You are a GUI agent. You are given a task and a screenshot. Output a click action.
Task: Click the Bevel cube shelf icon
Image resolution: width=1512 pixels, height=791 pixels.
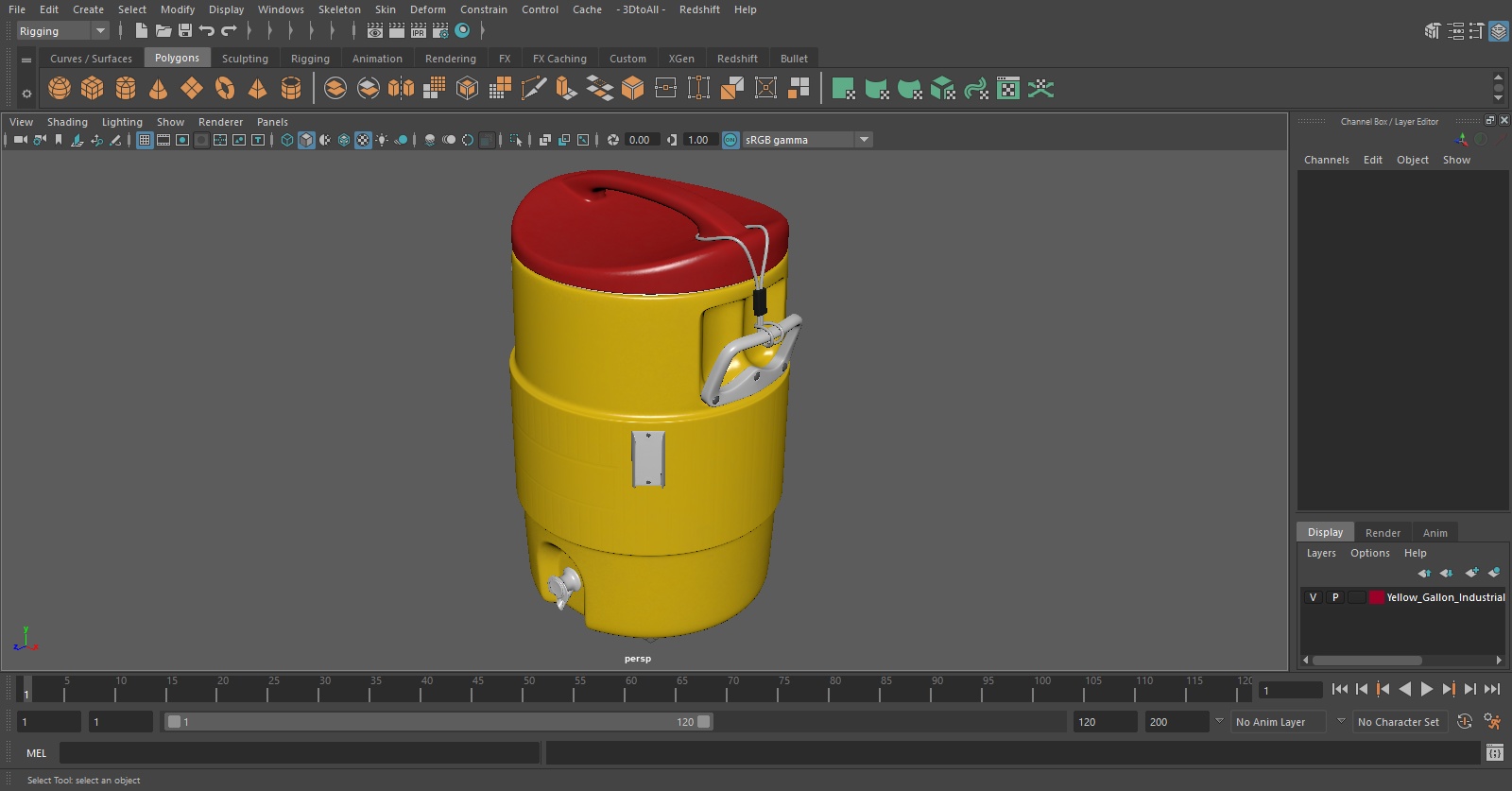click(x=632, y=89)
